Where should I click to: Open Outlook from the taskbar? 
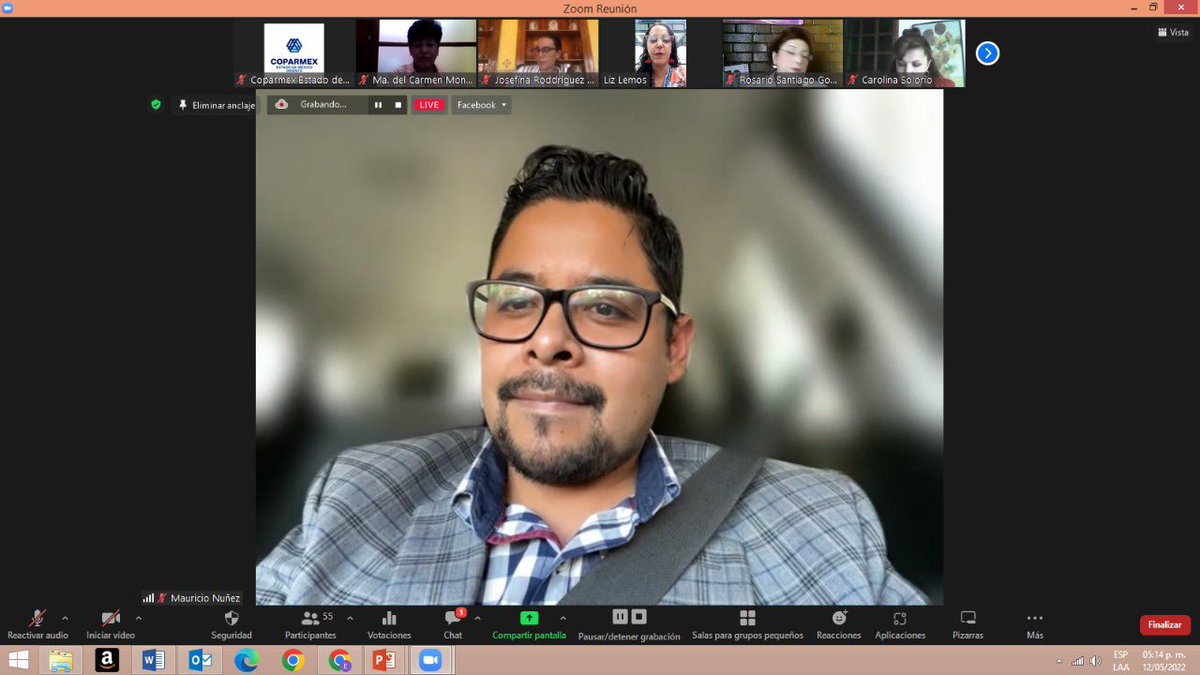coord(200,660)
